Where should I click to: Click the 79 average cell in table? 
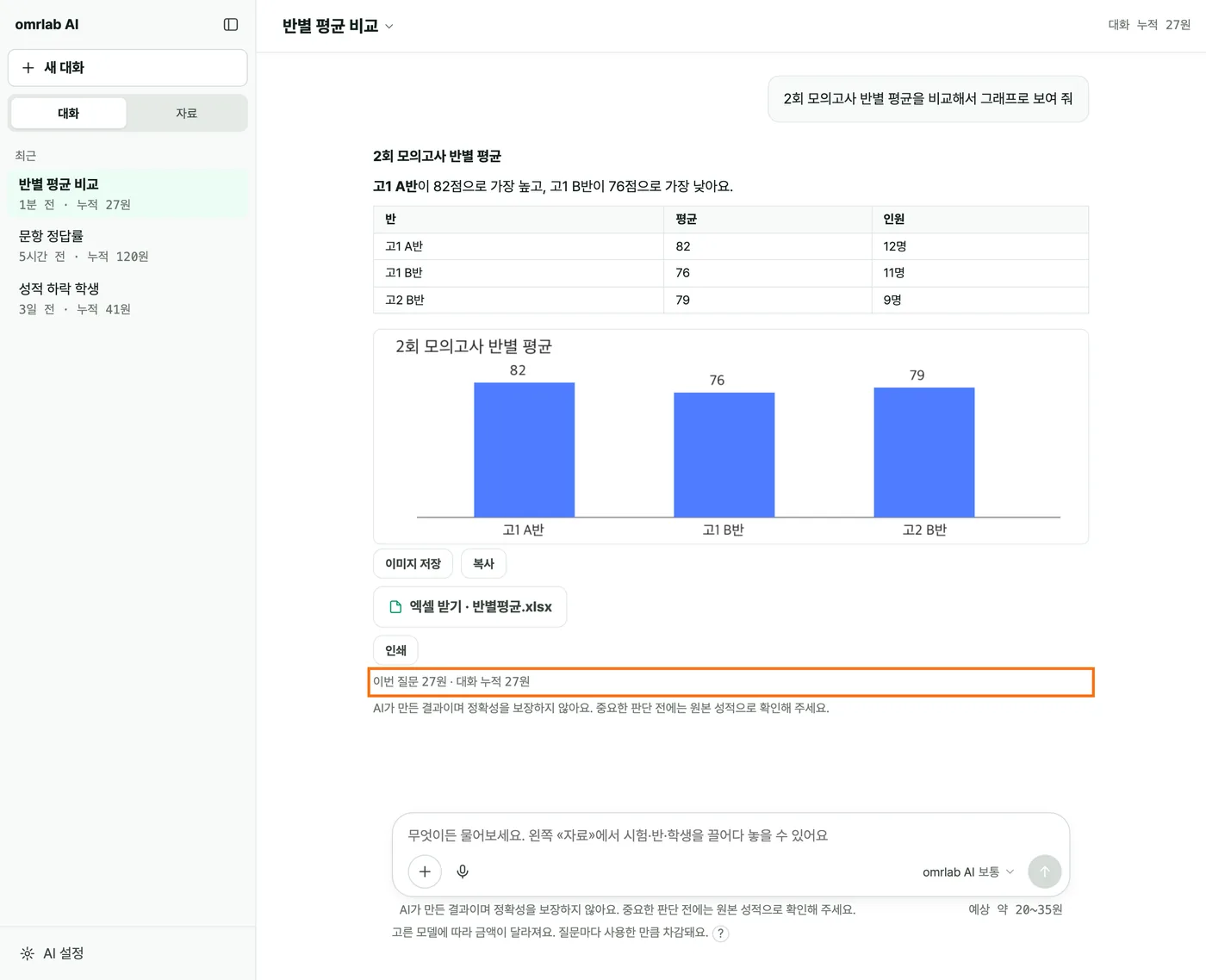(768, 300)
